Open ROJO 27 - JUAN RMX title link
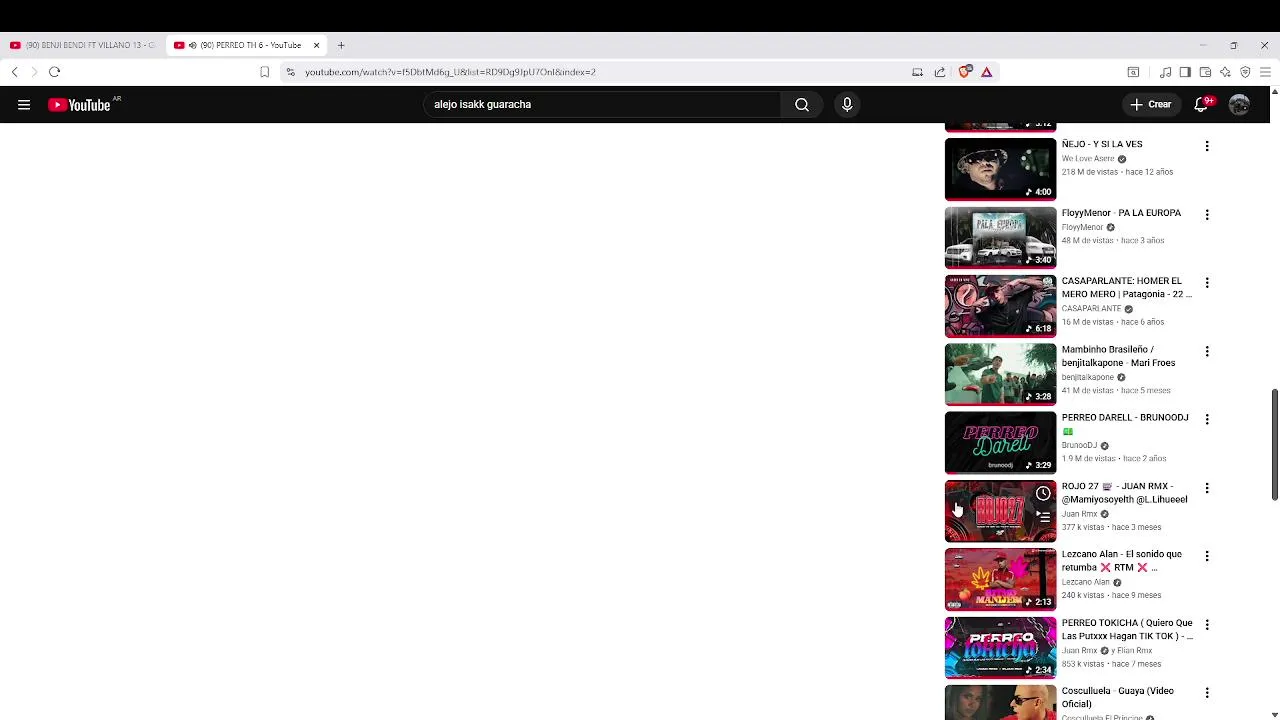Image resolution: width=1280 pixels, height=720 pixels. pyautogui.click(x=1125, y=493)
